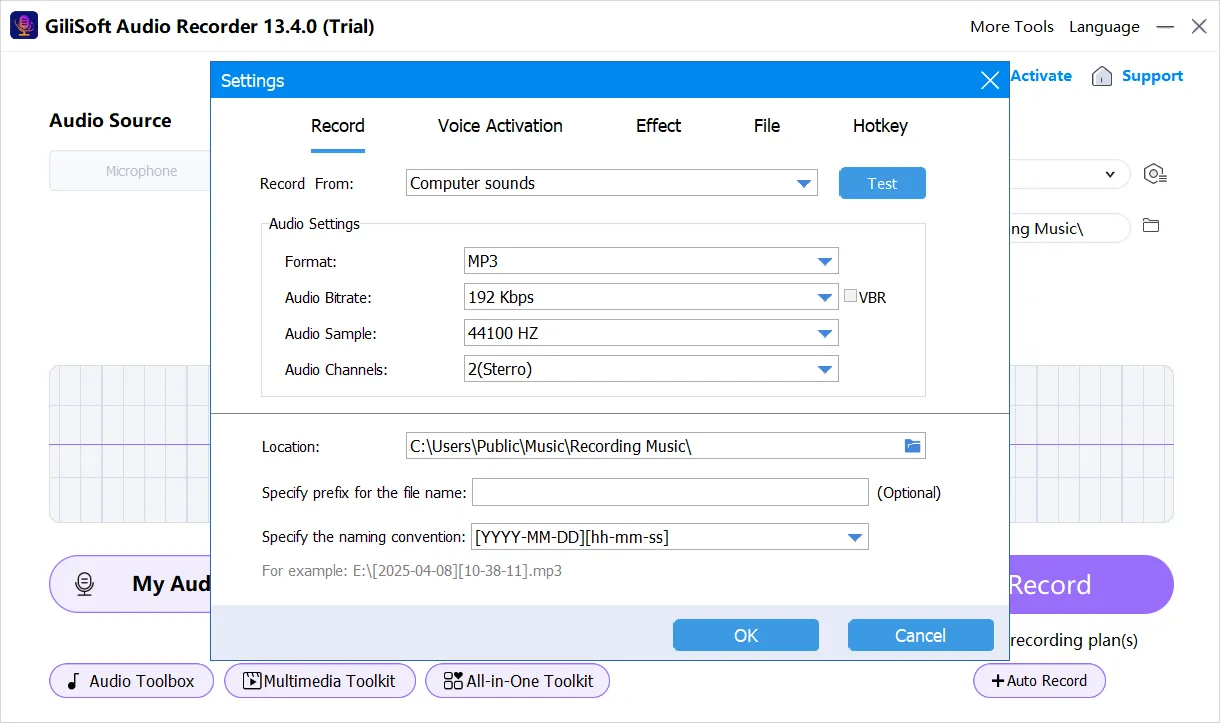
Task: Switch to the Hotkey tab
Action: (880, 126)
